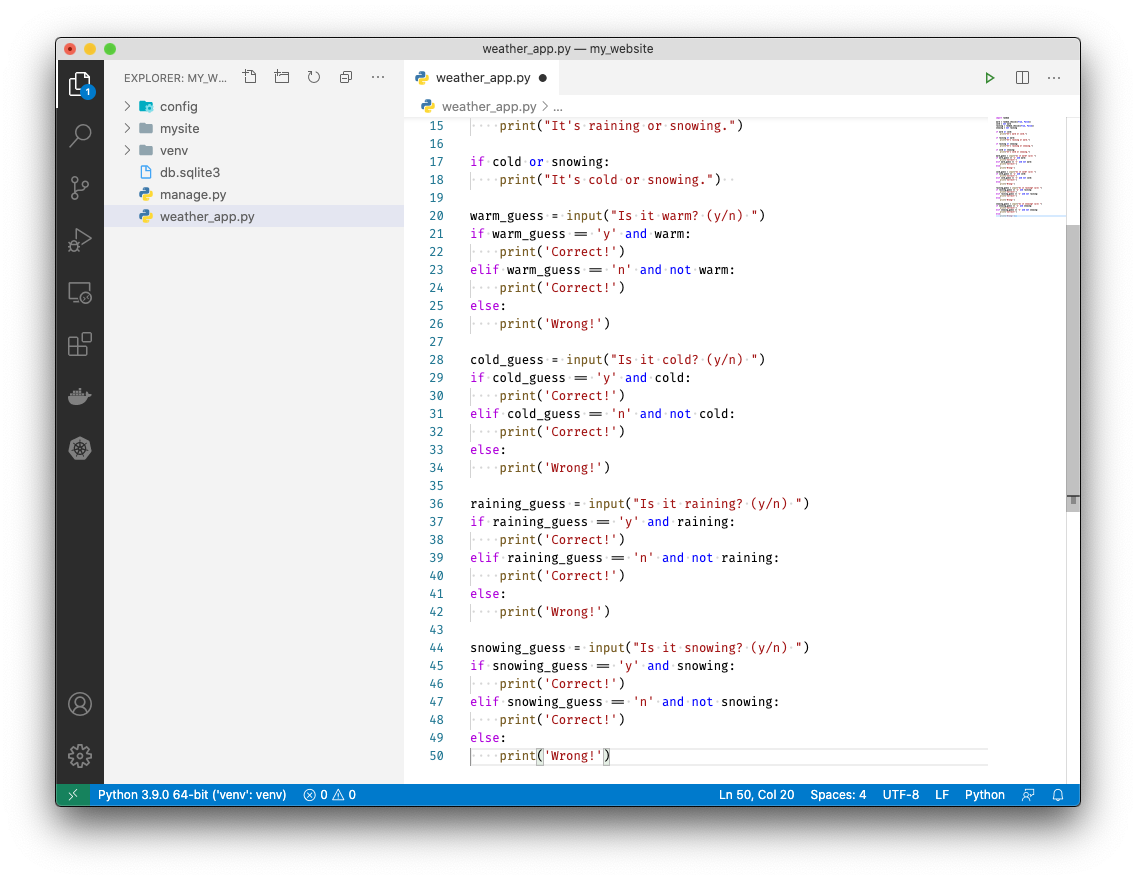Click the Split Editor Right icon

pyautogui.click(x=1022, y=78)
